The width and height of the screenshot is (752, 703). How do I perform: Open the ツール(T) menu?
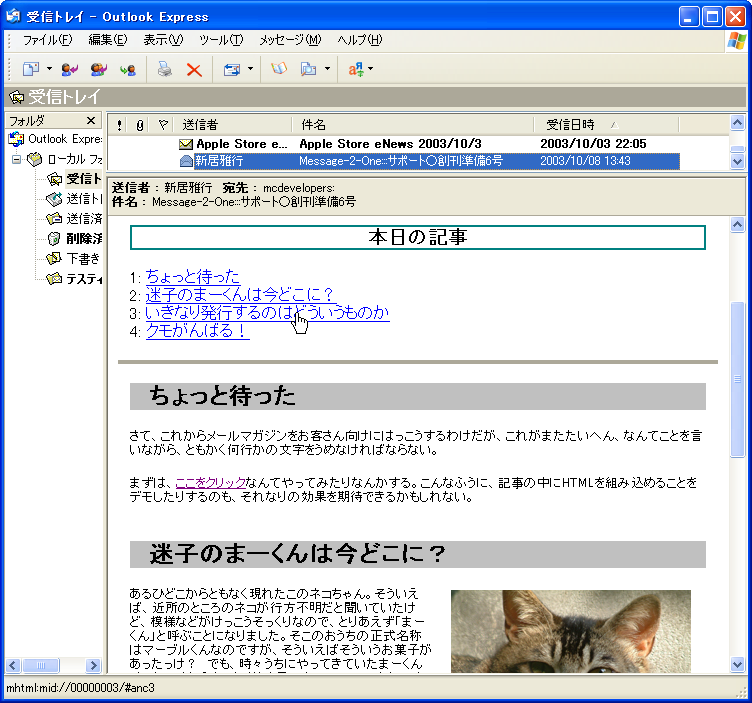pyautogui.click(x=221, y=40)
